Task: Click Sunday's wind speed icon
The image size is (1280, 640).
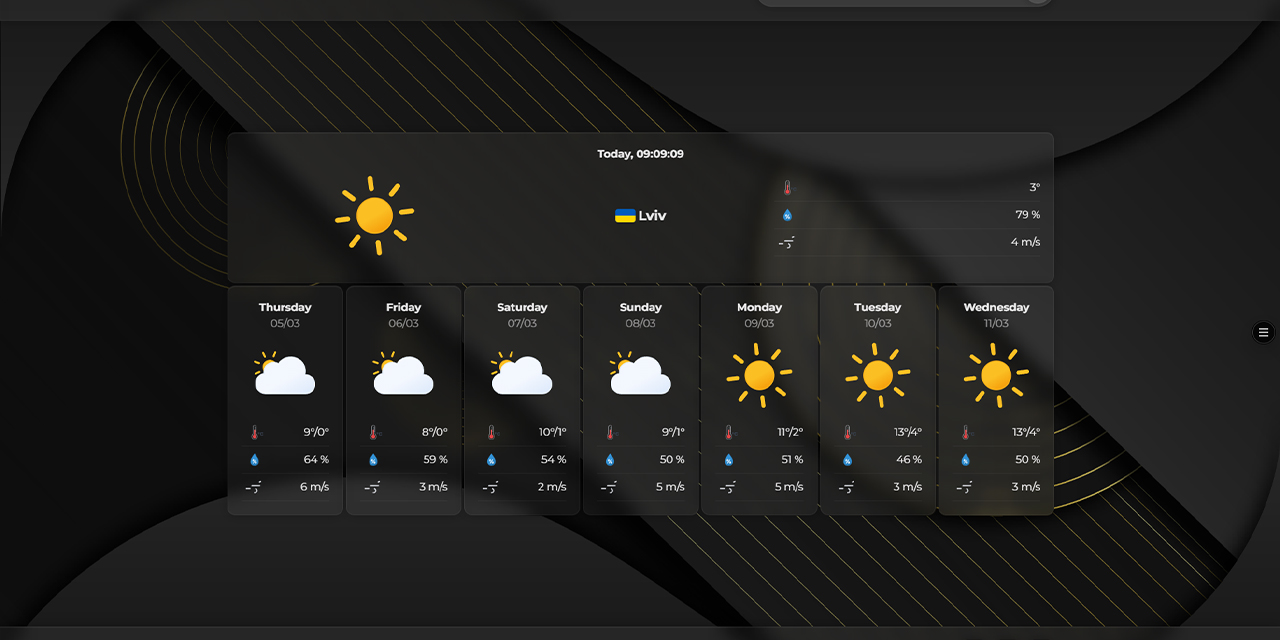Action: (x=608, y=488)
